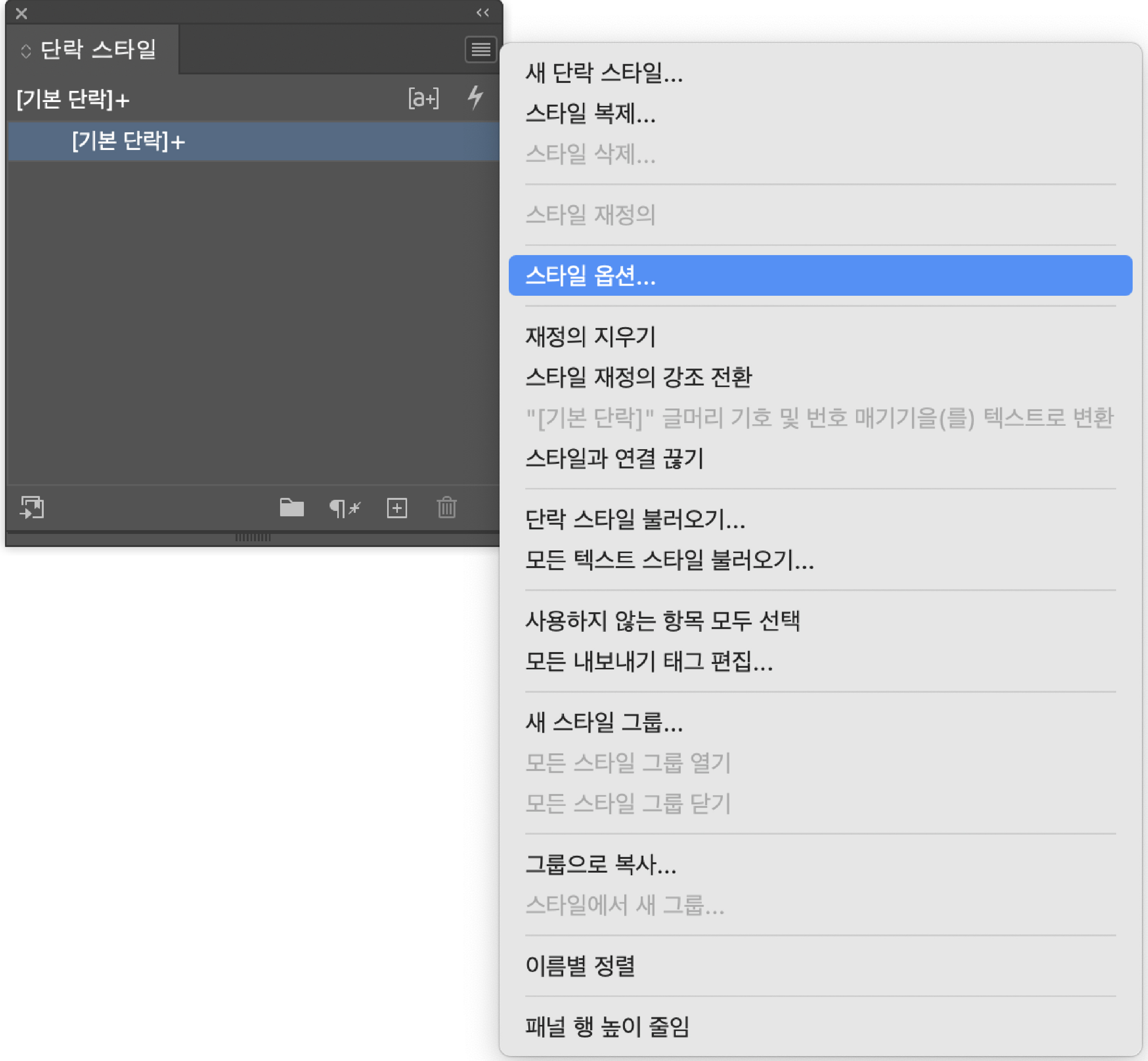Click the panel bottom resize grip
1148x1061 pixels.
(x=253, y=537)
